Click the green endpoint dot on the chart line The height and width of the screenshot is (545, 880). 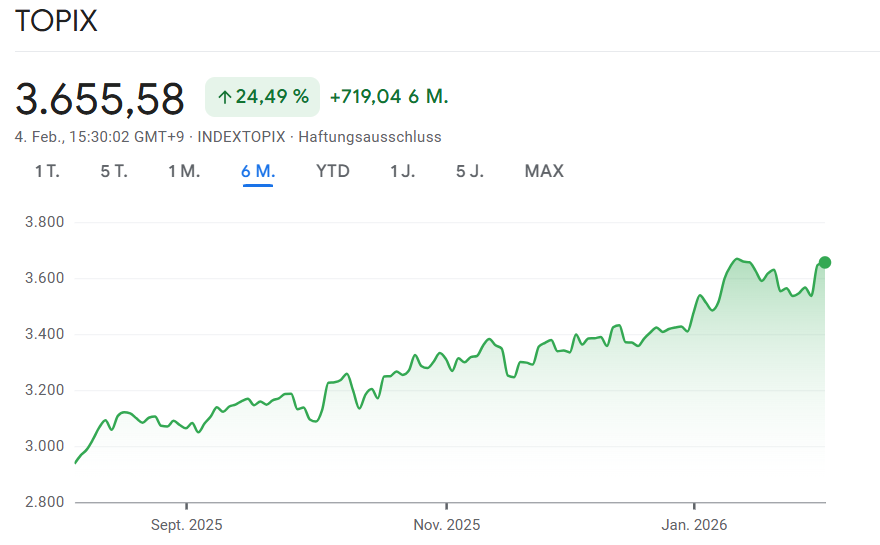coord(825,262)
